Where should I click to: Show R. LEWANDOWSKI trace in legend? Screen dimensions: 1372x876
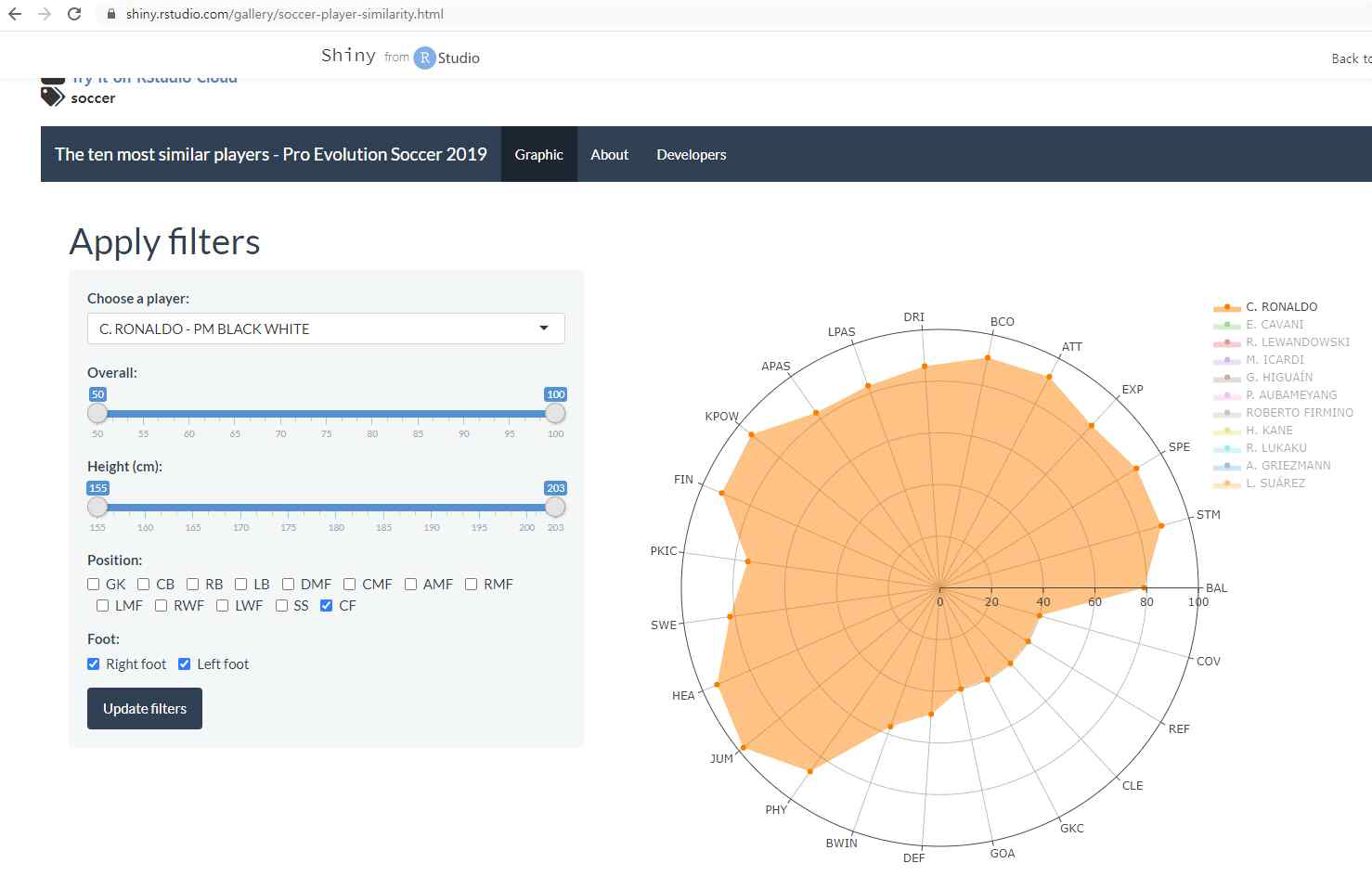[x=1281, y=341]
